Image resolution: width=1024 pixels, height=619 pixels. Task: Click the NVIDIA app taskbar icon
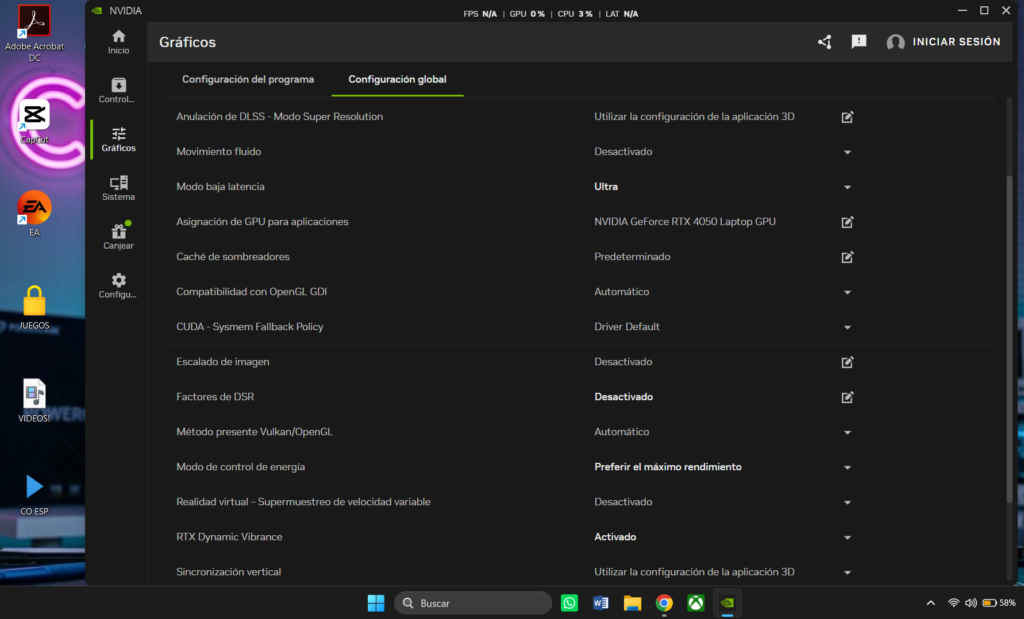click(x=728, y=603)
